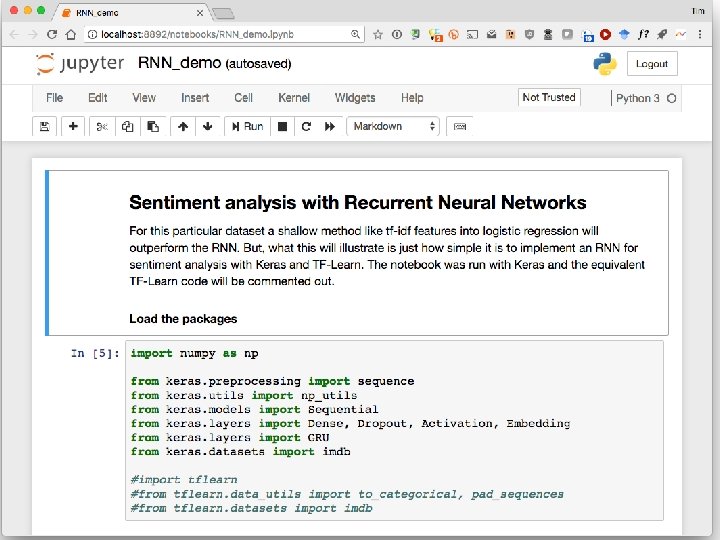Click the zoom magnifier icon in address bar

coord(355,34)
